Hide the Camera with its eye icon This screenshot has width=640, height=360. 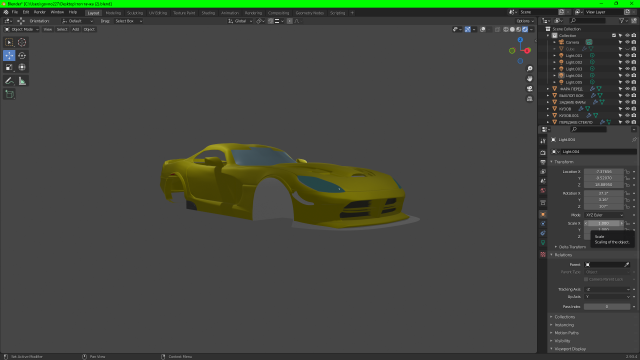[x=627, y=42]
